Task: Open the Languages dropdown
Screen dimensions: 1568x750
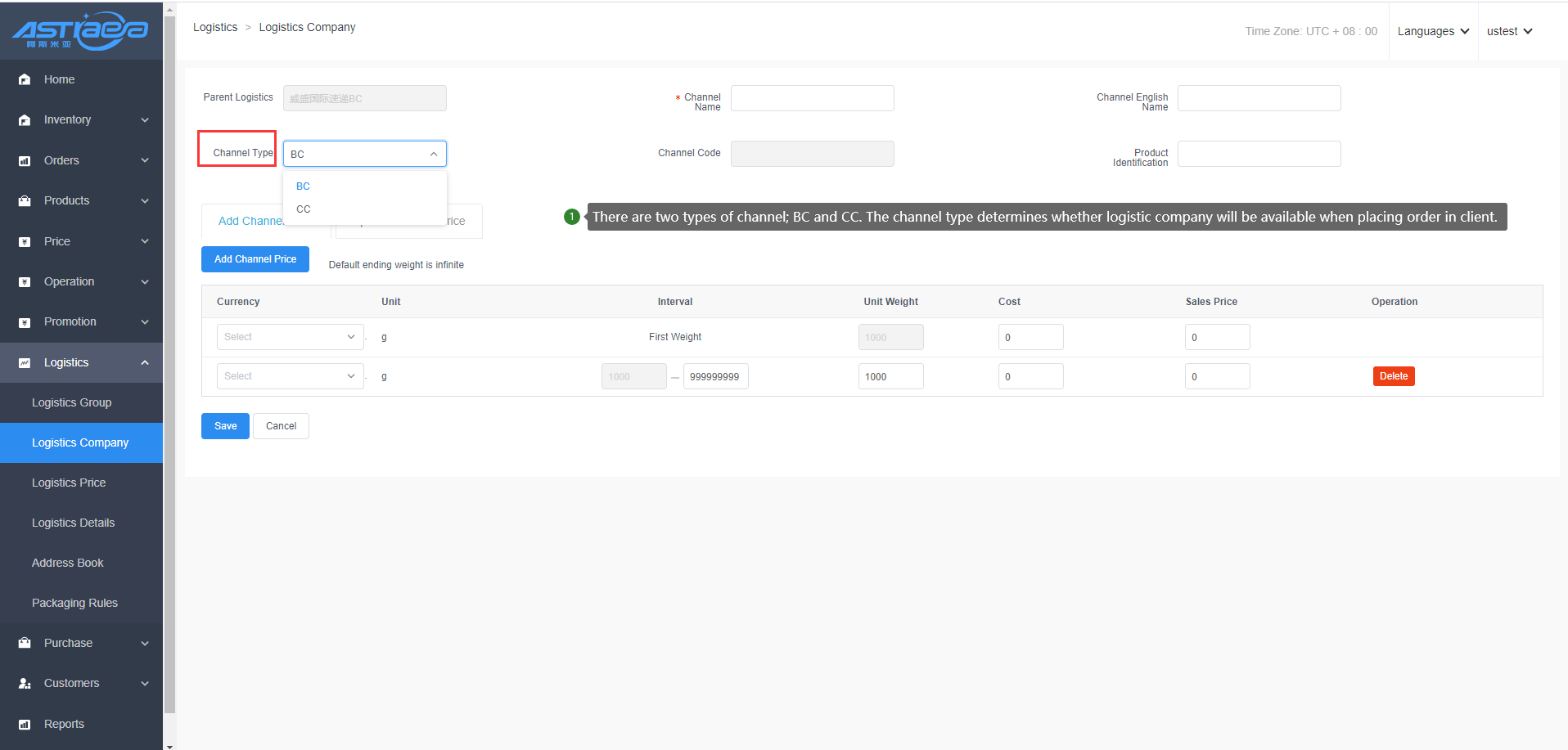Action: pyautogui.click(x=1433, y=31)
